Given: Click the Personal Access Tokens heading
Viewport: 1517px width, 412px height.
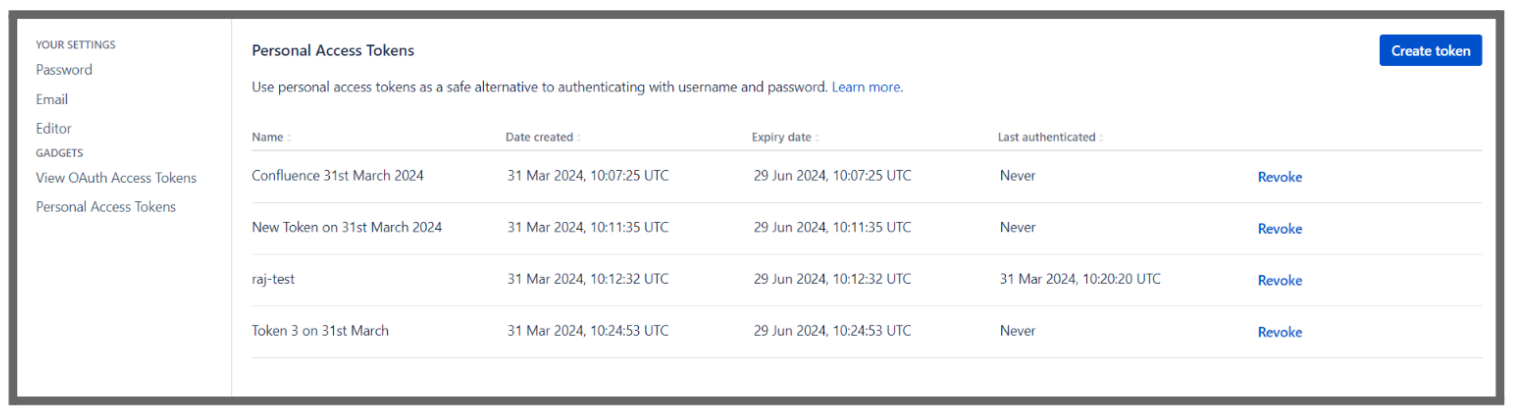Looking at the screenshot, I should pyautogui.click(x=333, y=50).
